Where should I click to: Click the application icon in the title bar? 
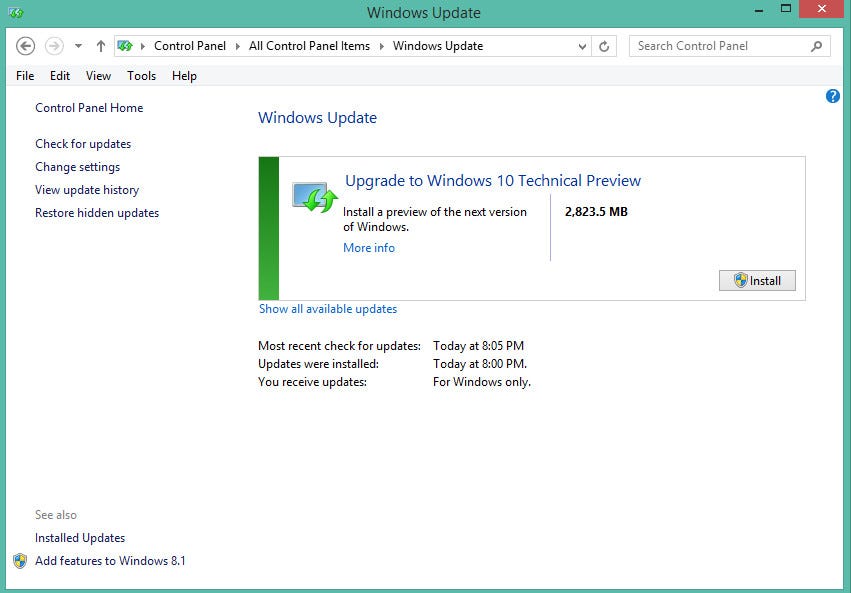click(x=14, y=13)
